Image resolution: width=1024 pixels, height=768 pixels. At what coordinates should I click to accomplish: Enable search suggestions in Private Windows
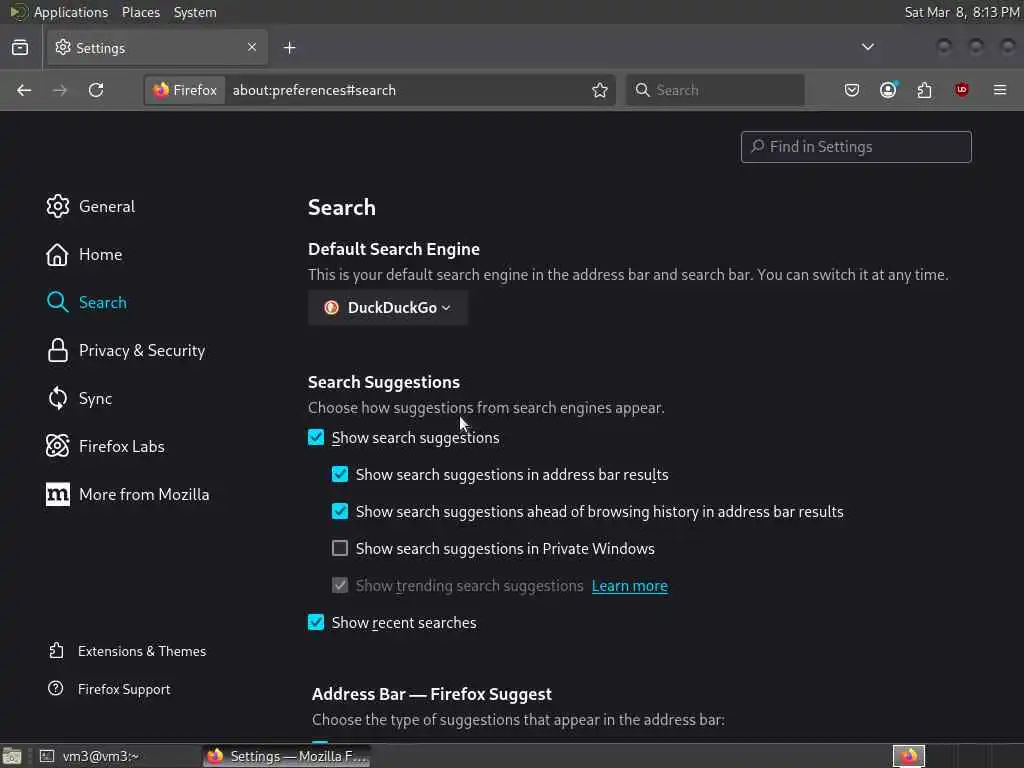click(340, 548)
